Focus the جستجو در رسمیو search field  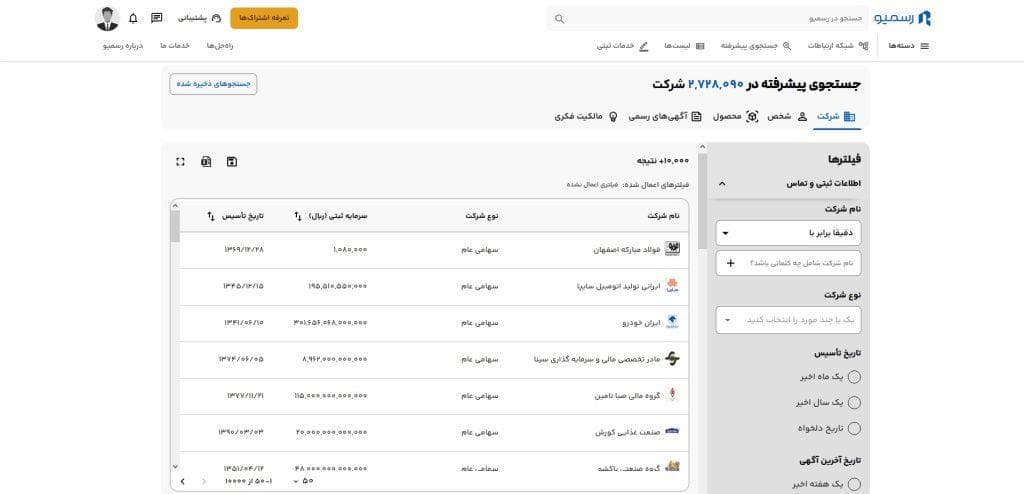pyautogui.click(x=709, y=18)
